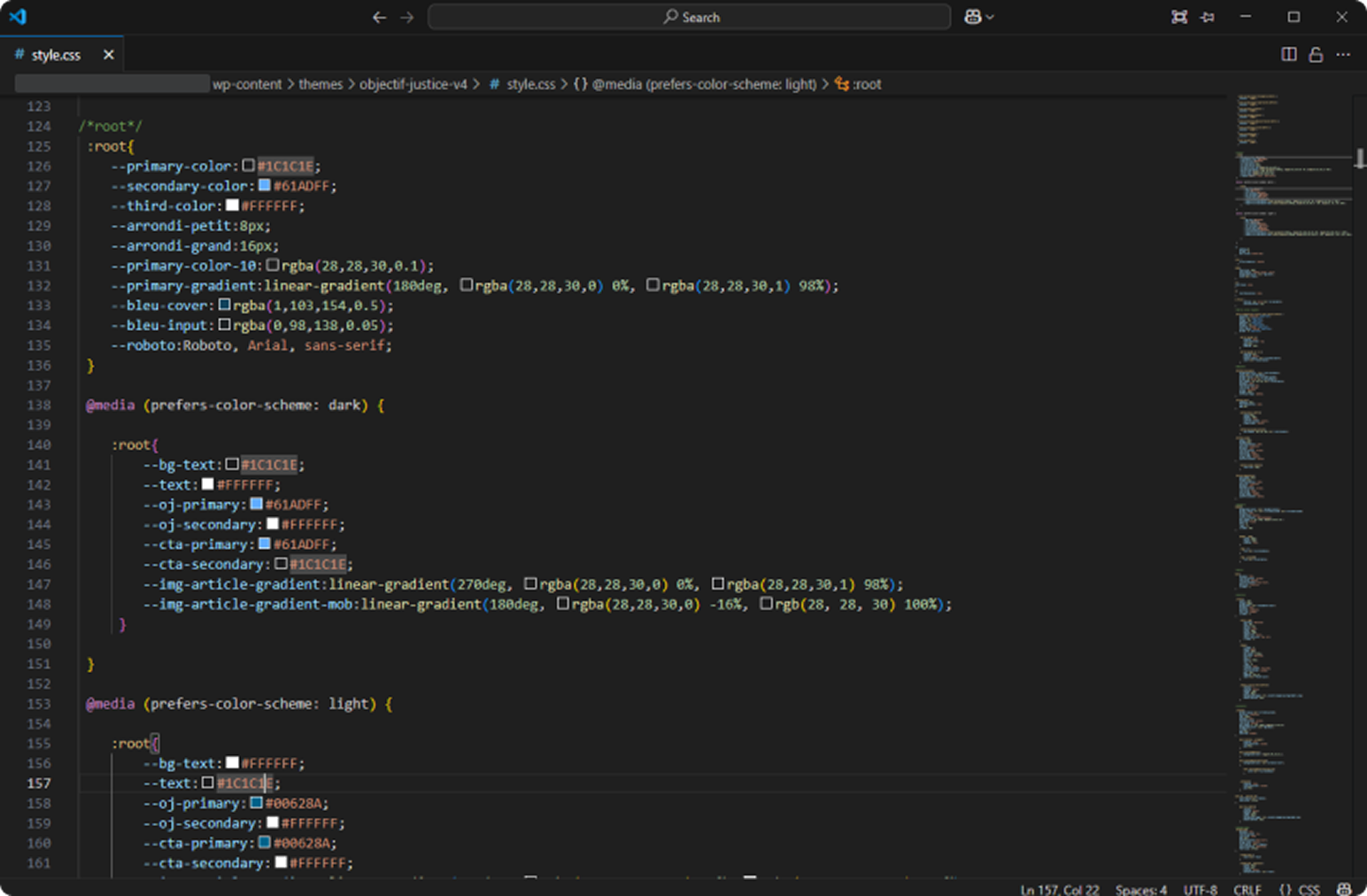Toggle the color box on --bg-text line 141
The width and height of the screenshot is (1367, 896).
click(x=232, y=464)
